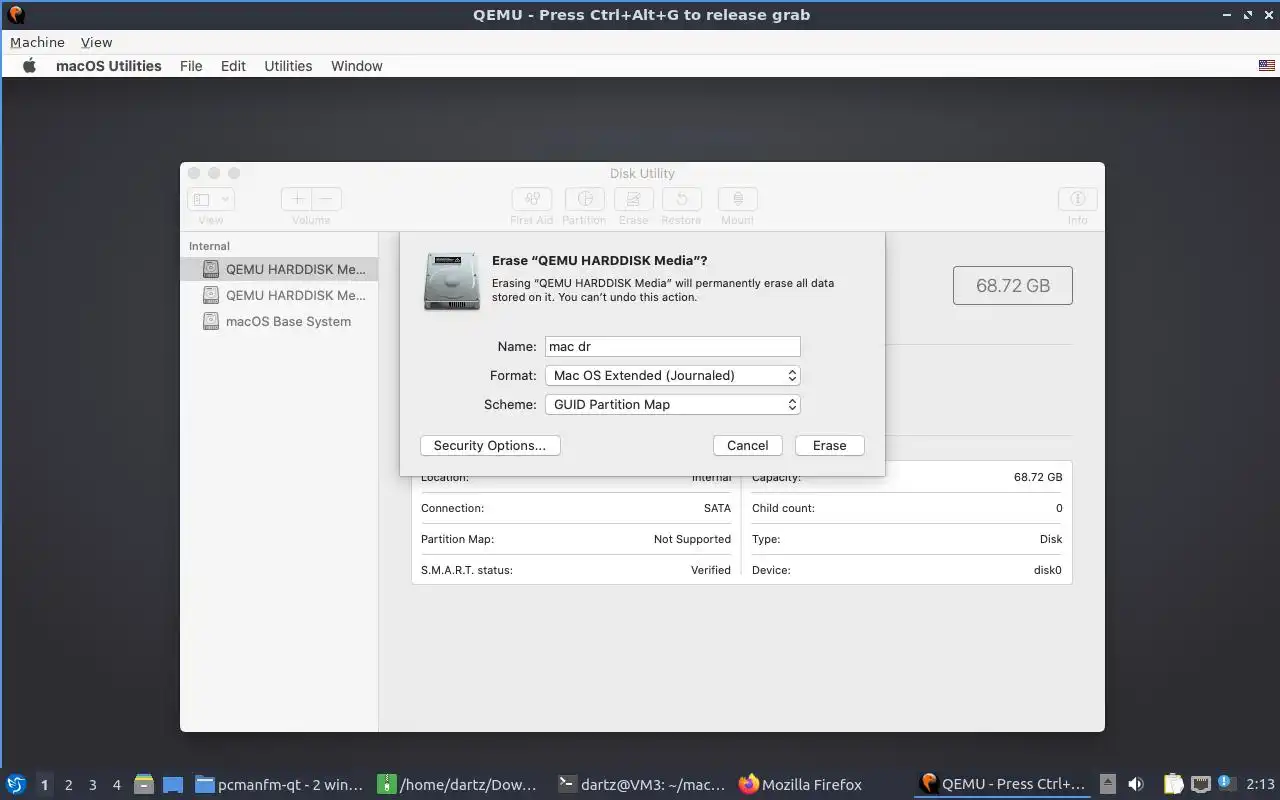1280x800 pixels.
Task: Switch to pcmanfm-qt taskbar window
Action: [279, 784]
